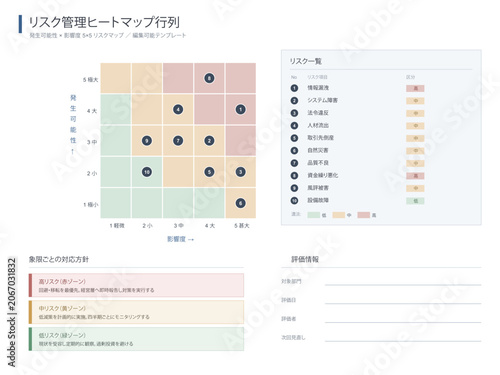Click the 情報漏洩 risk item text

tap(318, 88)
